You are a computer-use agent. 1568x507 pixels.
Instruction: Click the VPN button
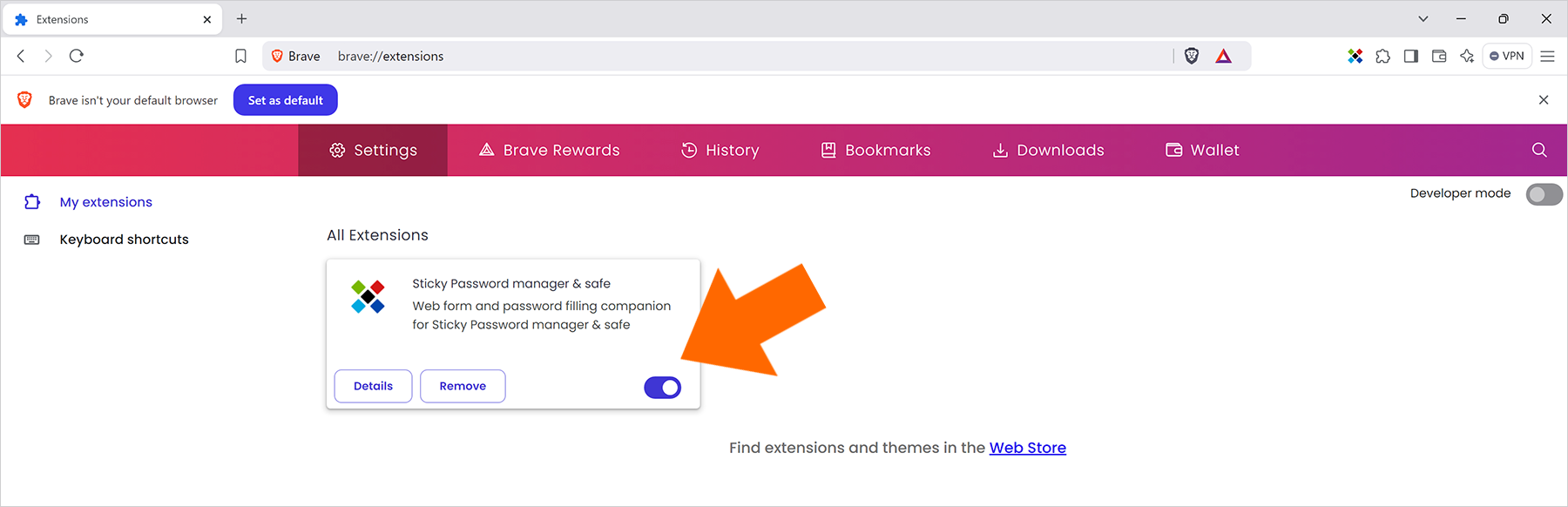point(1507,56)
